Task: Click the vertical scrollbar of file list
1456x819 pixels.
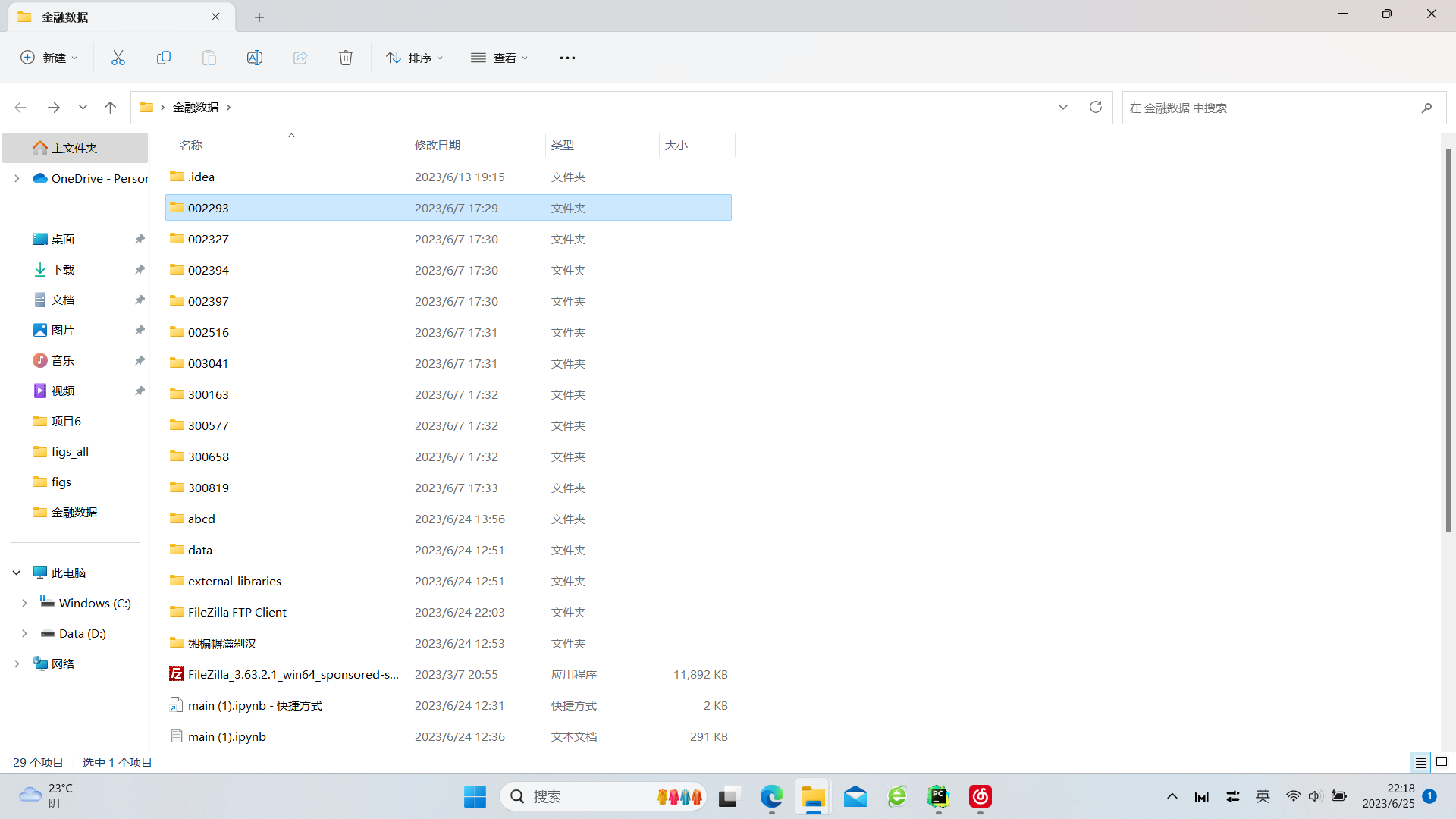Action: pyautogui.click(x=1448, y=340)
